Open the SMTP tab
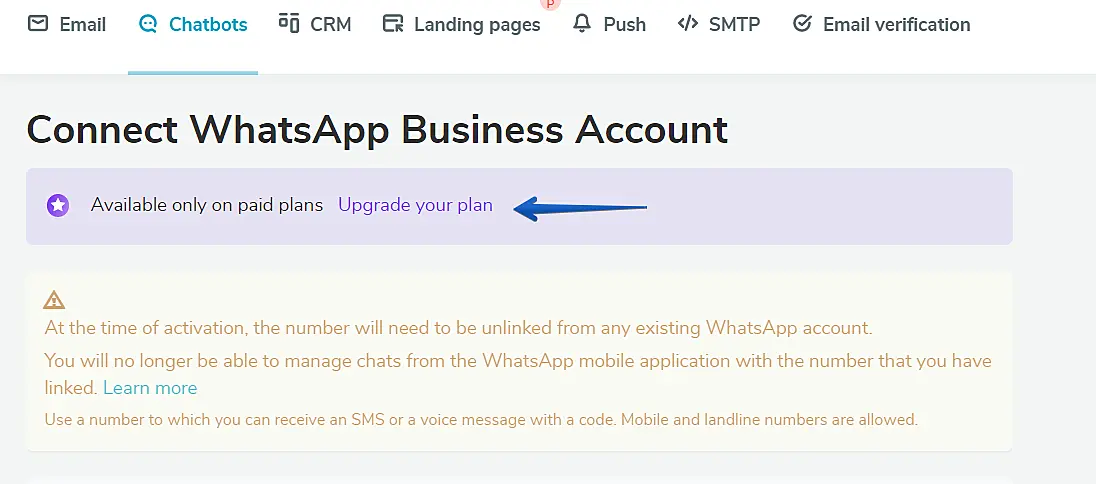The width and height of the screenshot is (1096, 484). click(x=734, y=24)
